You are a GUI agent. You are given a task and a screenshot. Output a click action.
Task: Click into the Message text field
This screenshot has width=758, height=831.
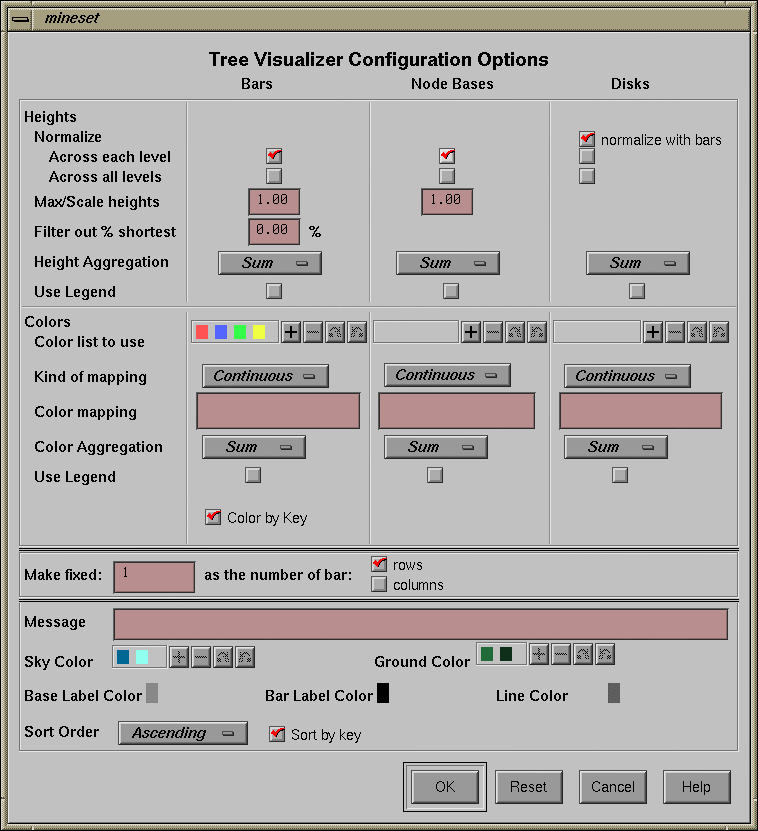pyautogui.click(x=420, y=624)
